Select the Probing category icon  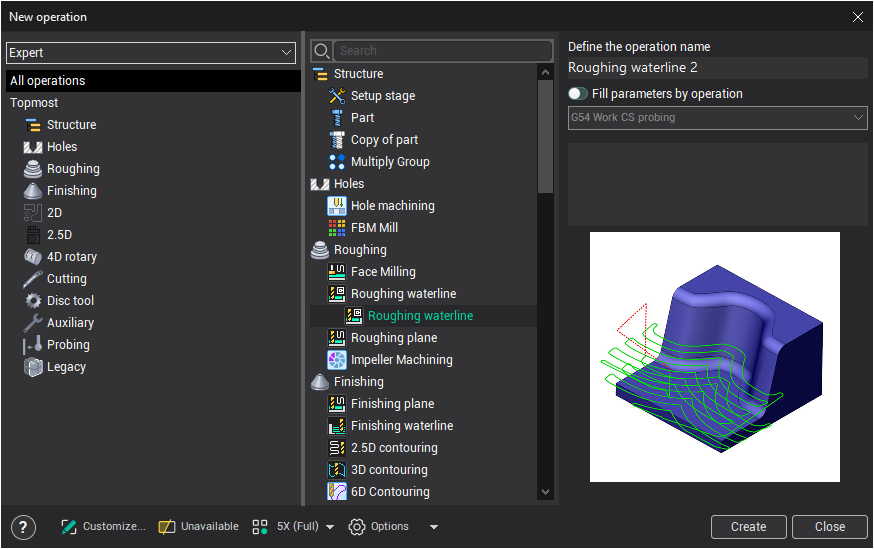(x=32, y=345)
